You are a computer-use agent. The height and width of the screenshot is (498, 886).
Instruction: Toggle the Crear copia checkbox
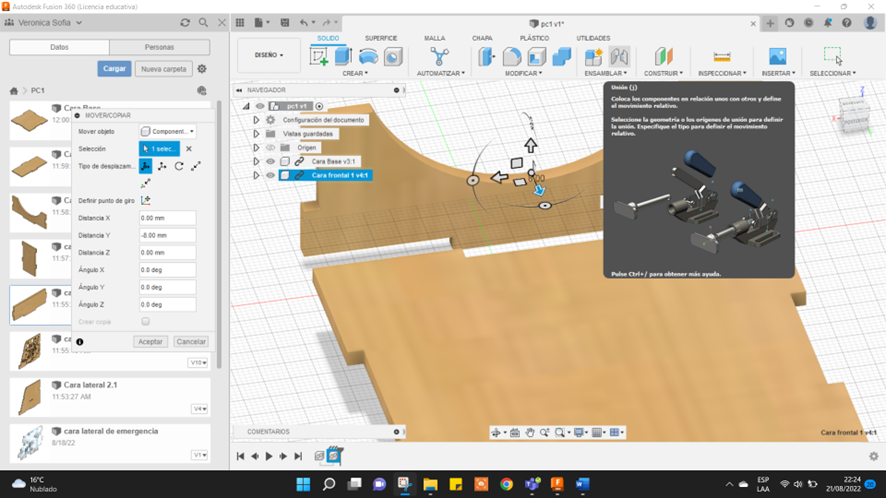(146, 322)
